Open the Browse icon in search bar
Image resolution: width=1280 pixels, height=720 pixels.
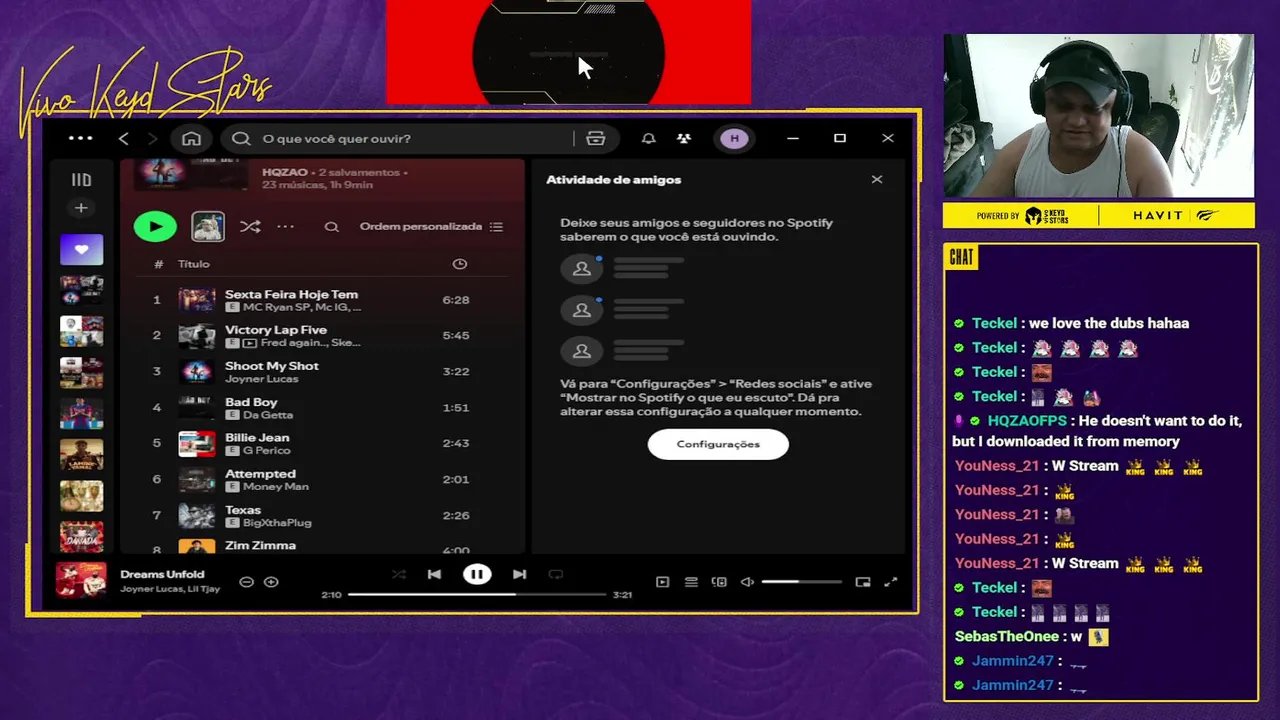point(595,138)
